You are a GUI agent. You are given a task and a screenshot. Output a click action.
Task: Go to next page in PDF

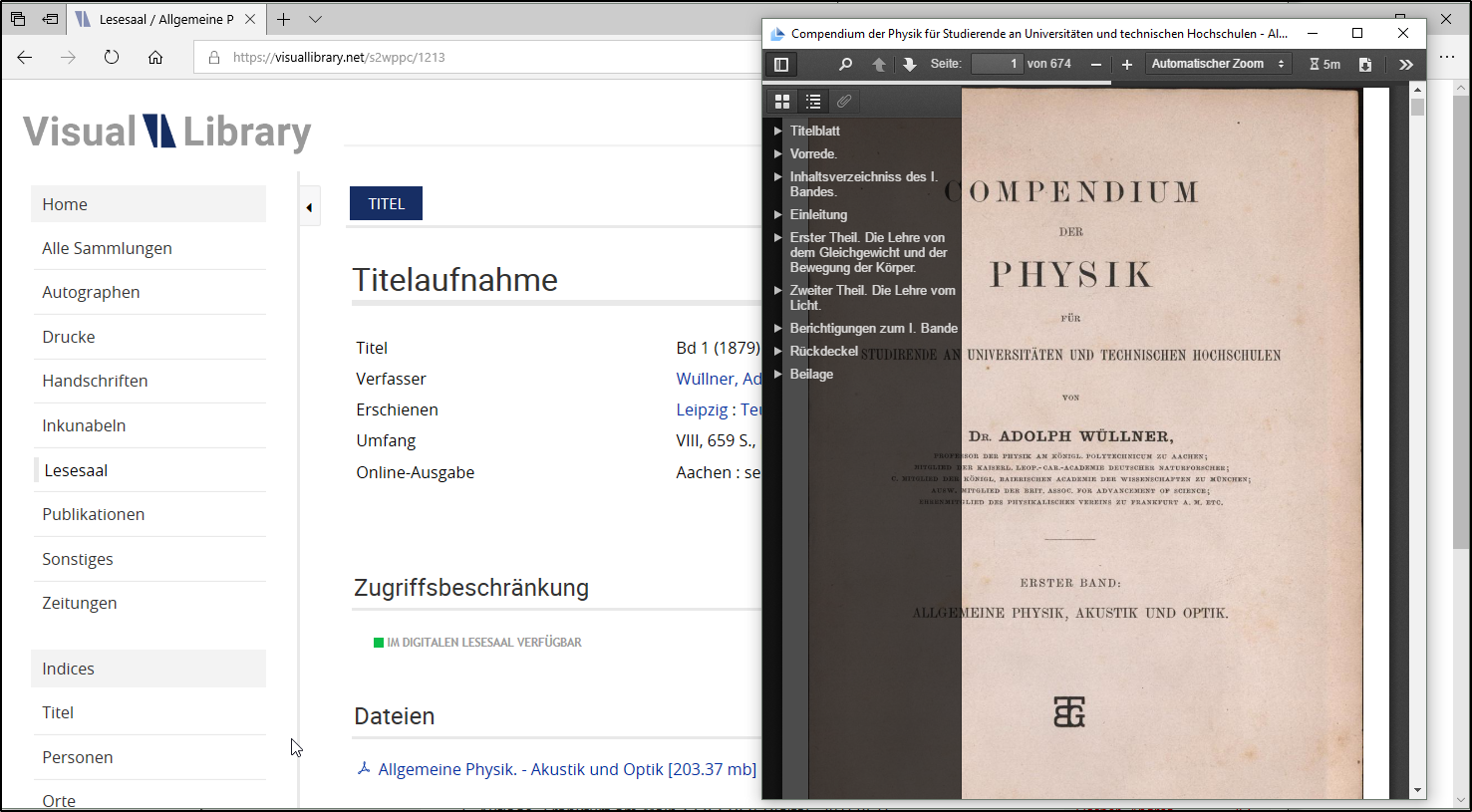909,65
